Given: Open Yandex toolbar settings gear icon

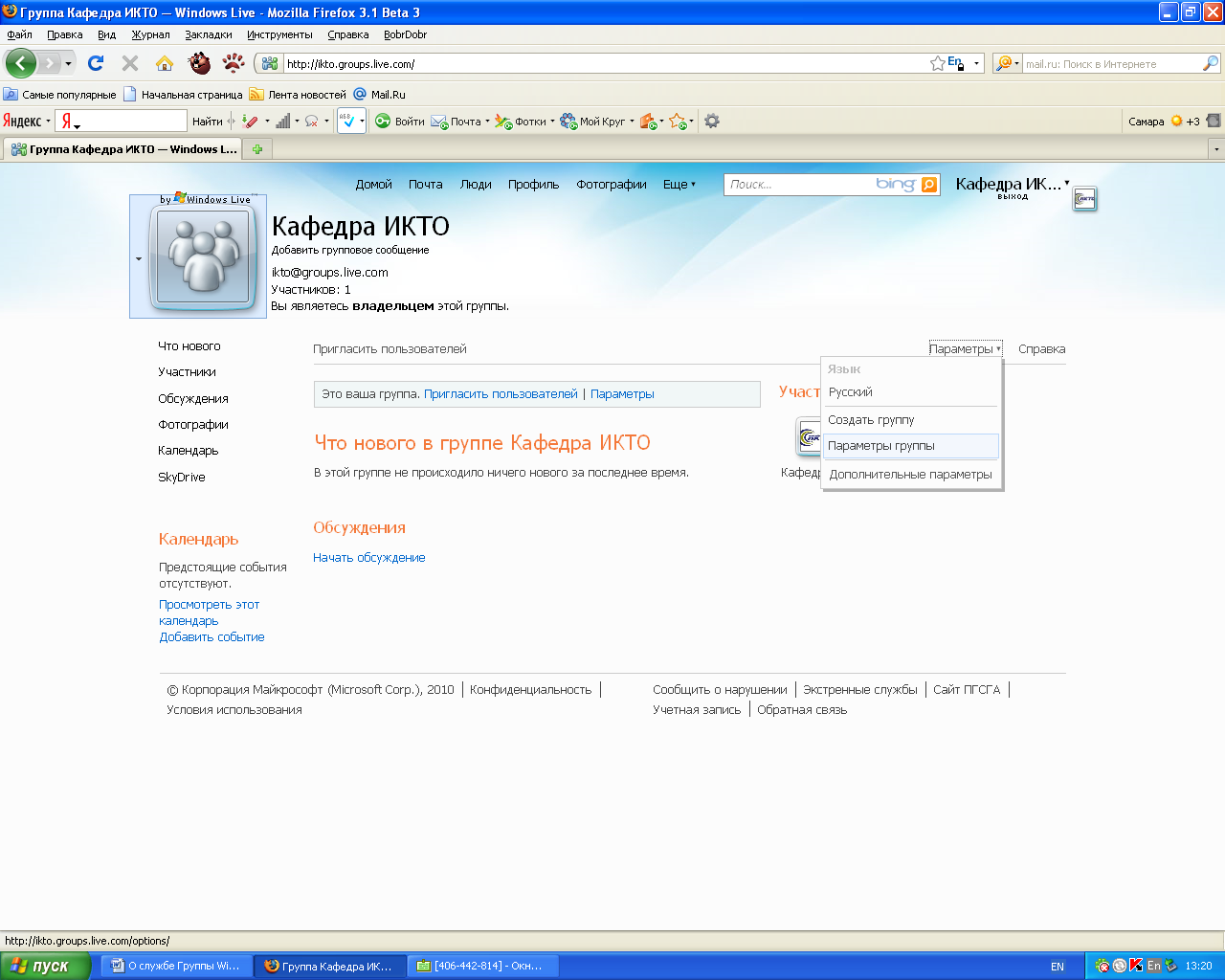Looking at the screenshot, I should tap(712, 122).
